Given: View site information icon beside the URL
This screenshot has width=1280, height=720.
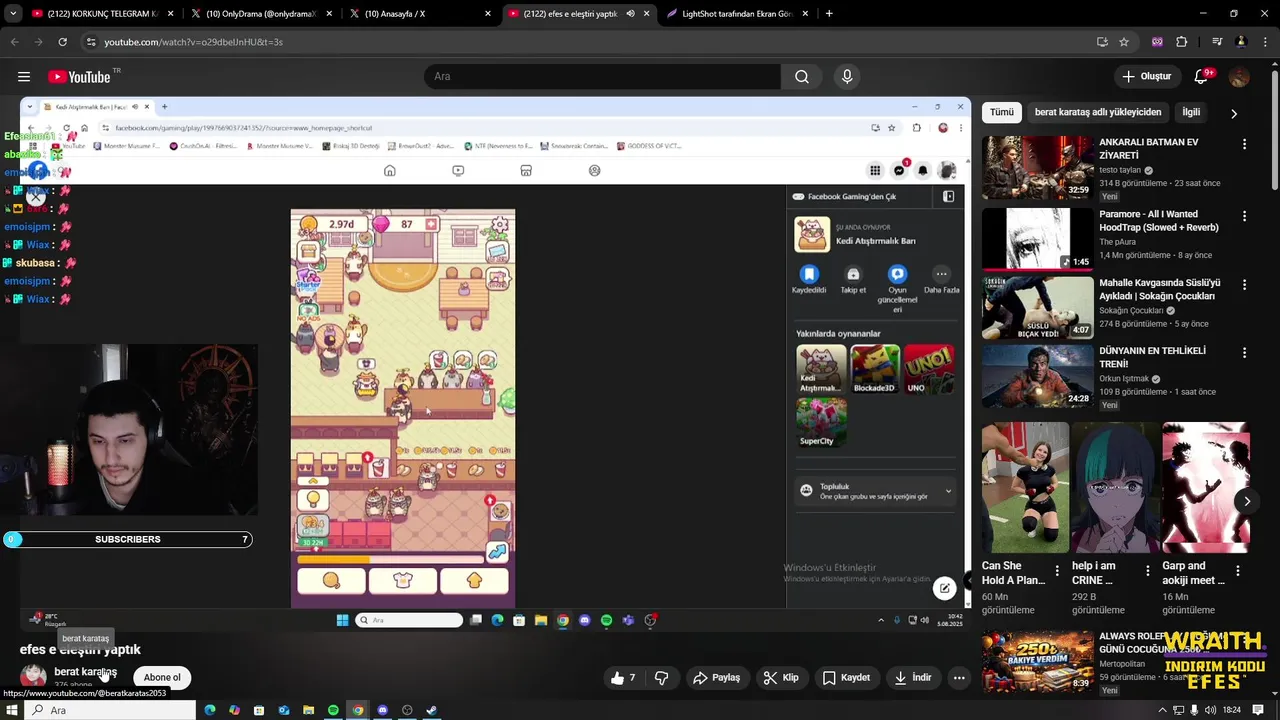Looking at the screenshot, I should pyautogui.click(x=91, y=42).
